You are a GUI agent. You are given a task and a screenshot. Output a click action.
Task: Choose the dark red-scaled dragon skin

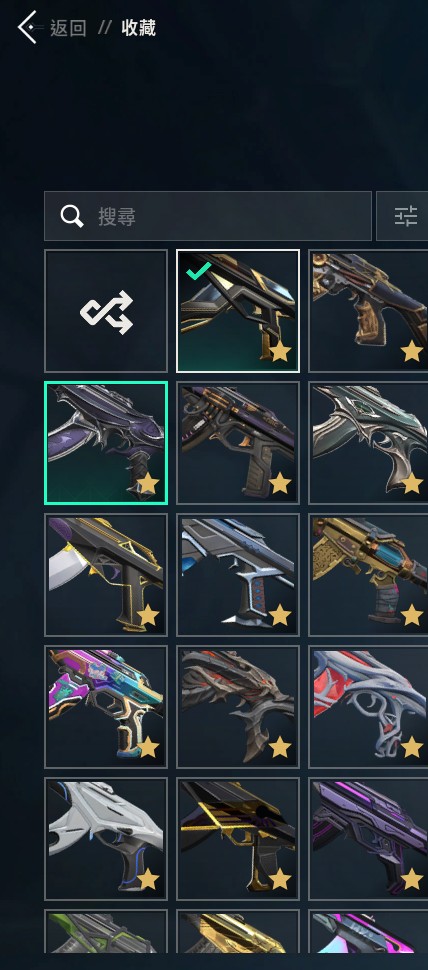click(x=238, y=706)
